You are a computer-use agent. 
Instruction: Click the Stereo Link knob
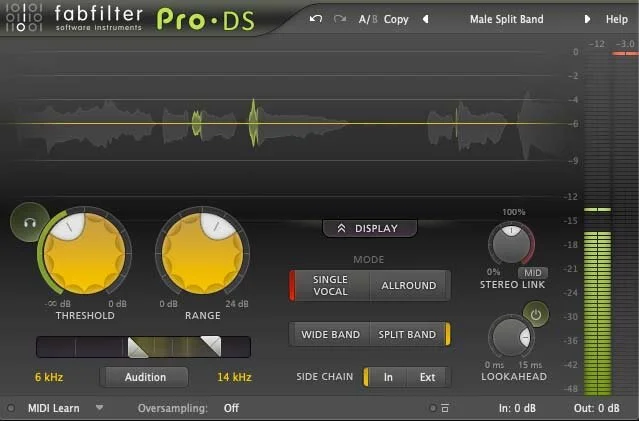point(511,243)
